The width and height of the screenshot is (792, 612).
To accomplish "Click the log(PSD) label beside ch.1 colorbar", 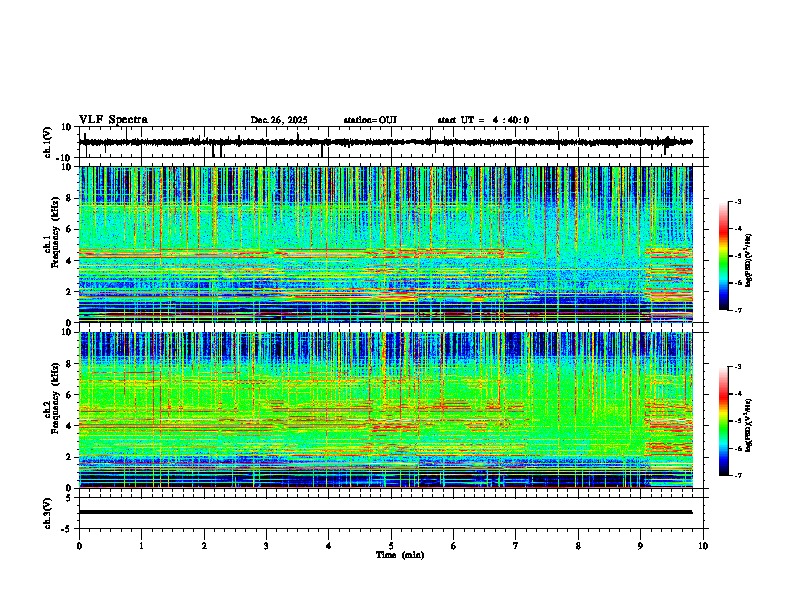I will click(x=749, y=261).
